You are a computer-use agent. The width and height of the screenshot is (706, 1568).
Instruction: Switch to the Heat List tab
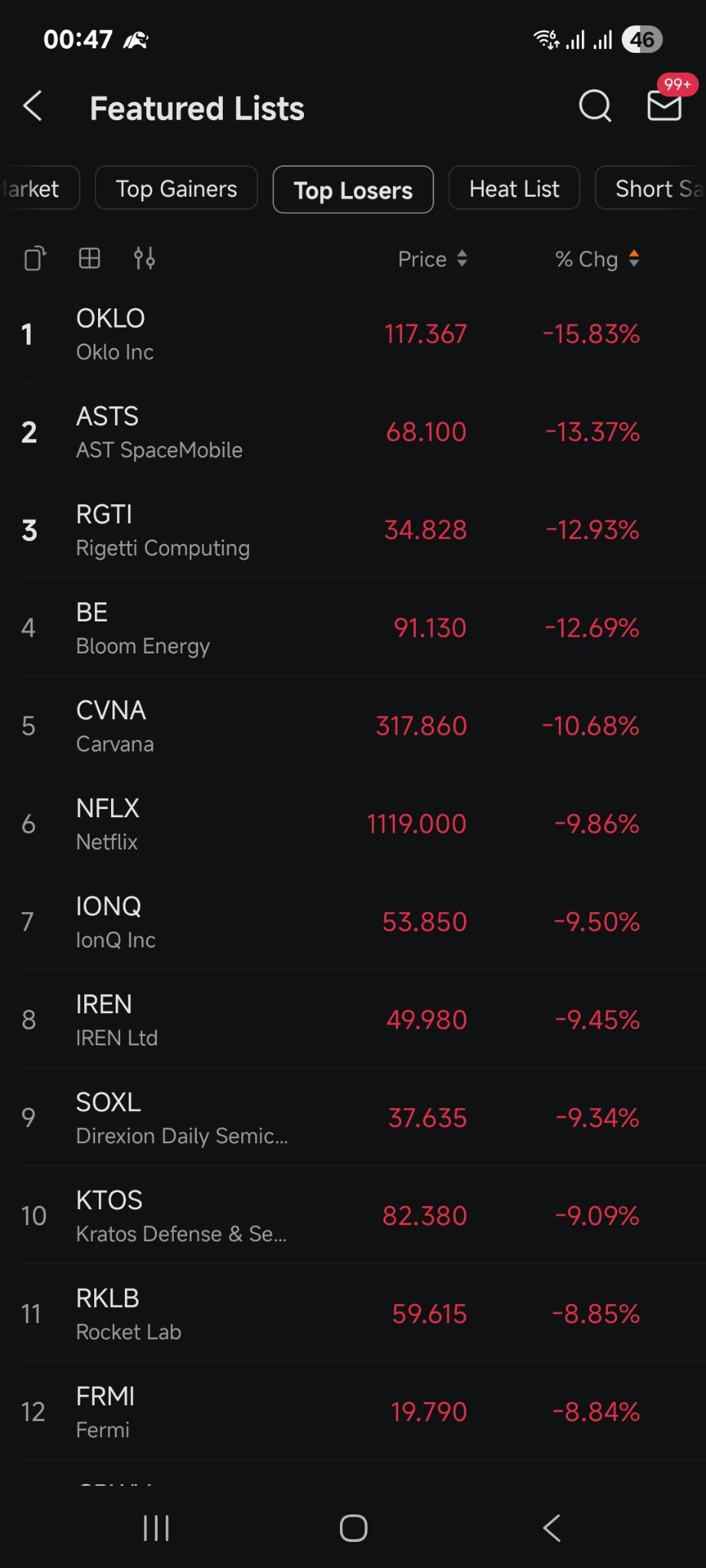tap(514, 188)
